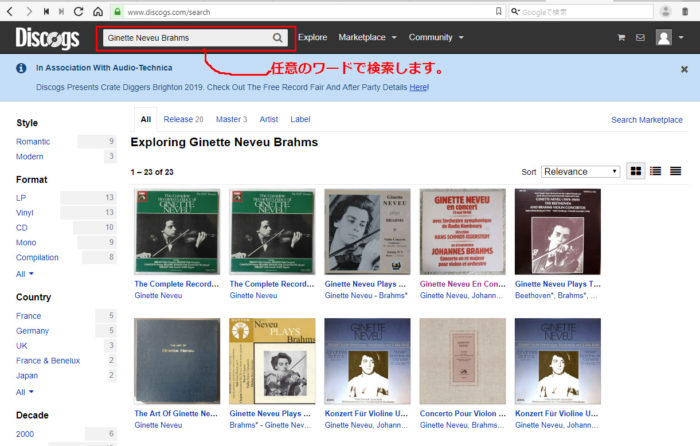The image size is (700, 446).
Task: Click the Search Marketplace link
Action: point(647,120)
